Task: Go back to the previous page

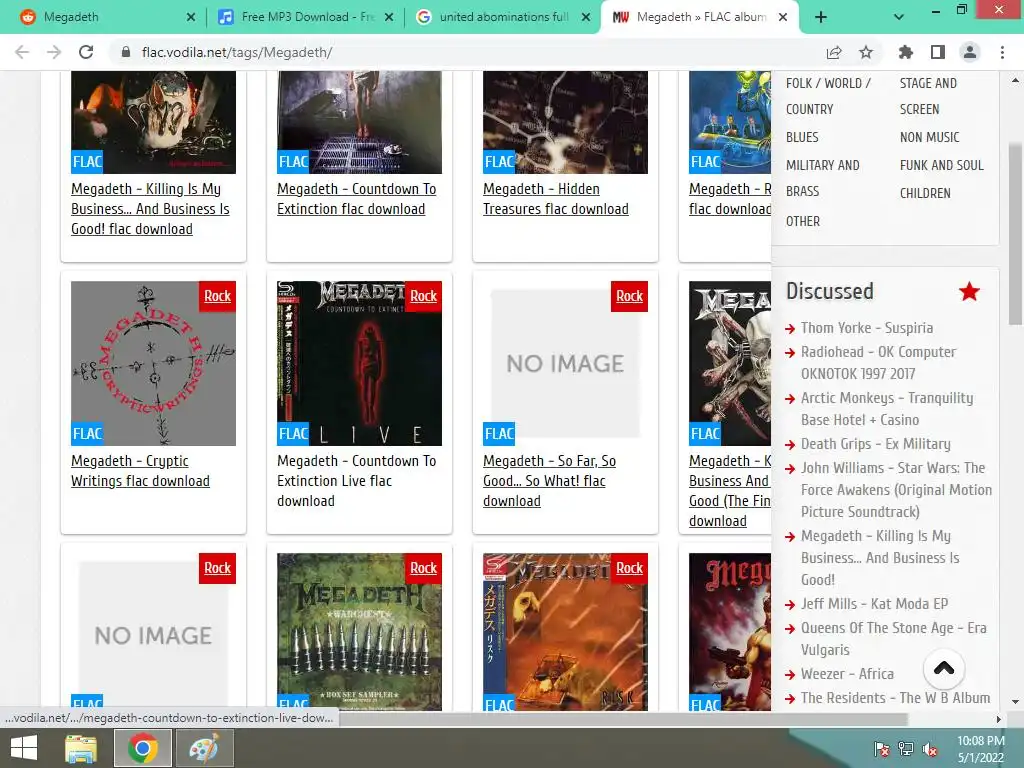Action: pyautogui.click(x=22, y=52)
